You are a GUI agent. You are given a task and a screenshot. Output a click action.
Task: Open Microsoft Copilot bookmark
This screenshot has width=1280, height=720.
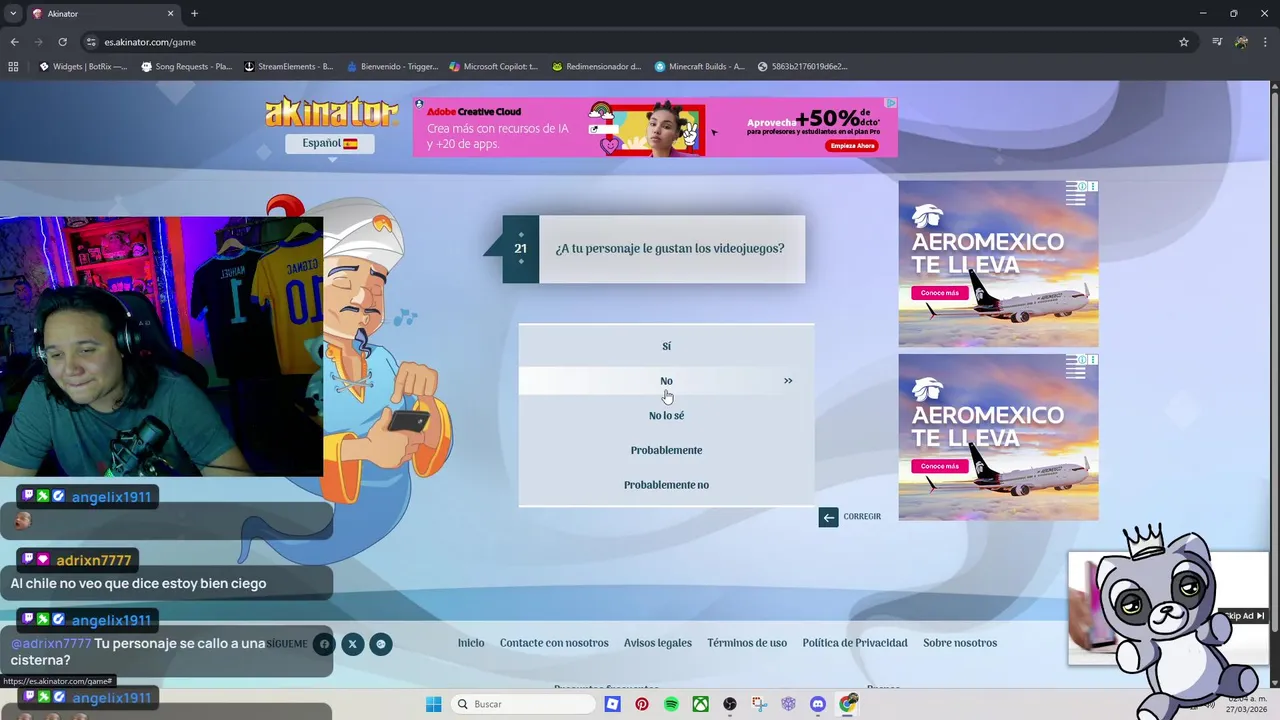pos(494,67)
